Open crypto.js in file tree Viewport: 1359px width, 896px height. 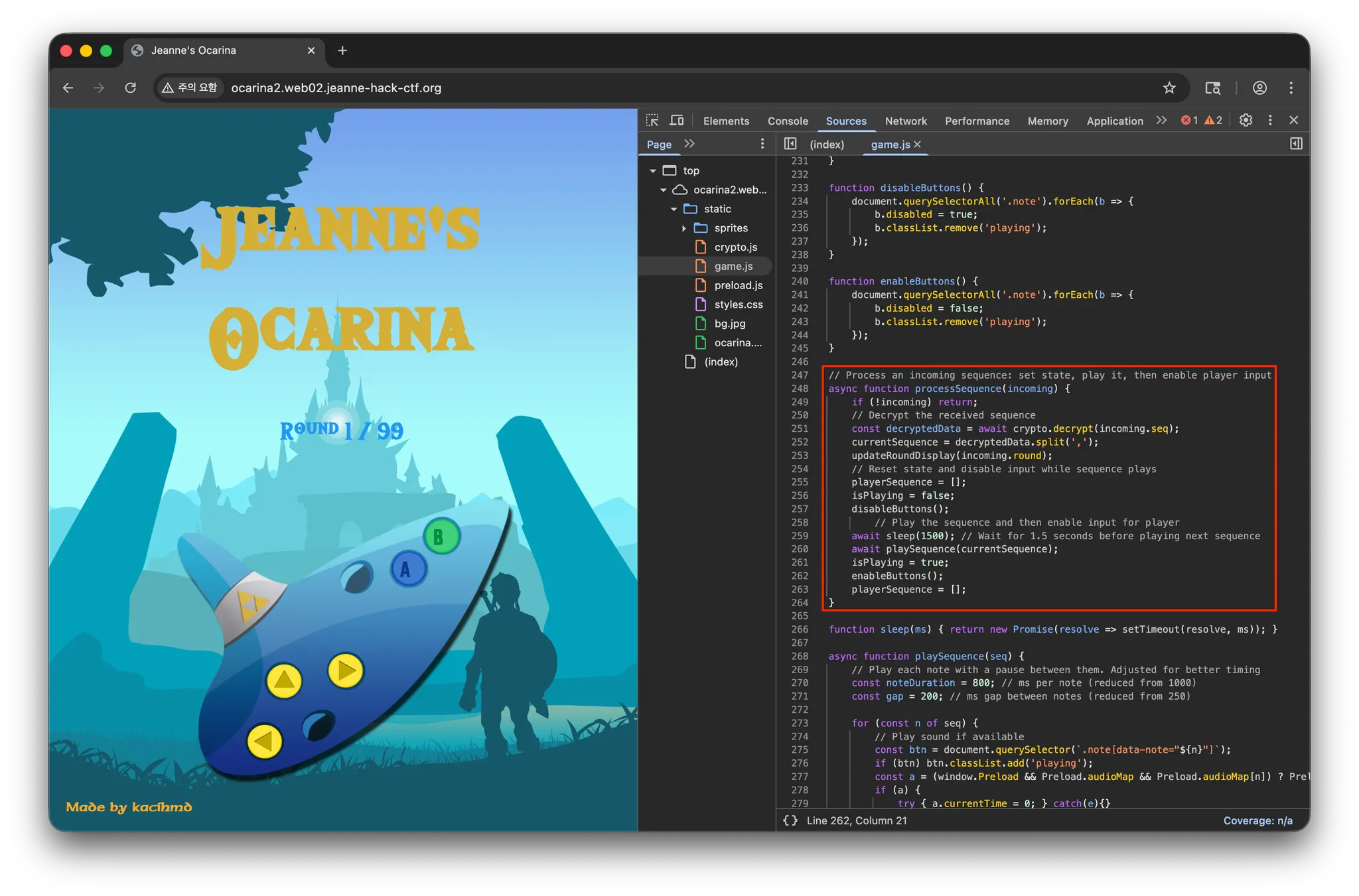(735, 247)
